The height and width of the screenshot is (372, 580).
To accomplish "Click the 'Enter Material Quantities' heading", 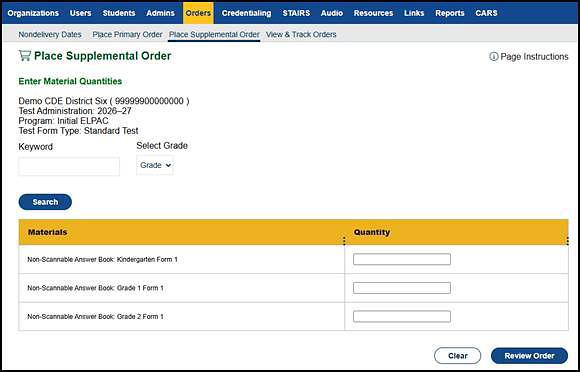I will [70, 81].
